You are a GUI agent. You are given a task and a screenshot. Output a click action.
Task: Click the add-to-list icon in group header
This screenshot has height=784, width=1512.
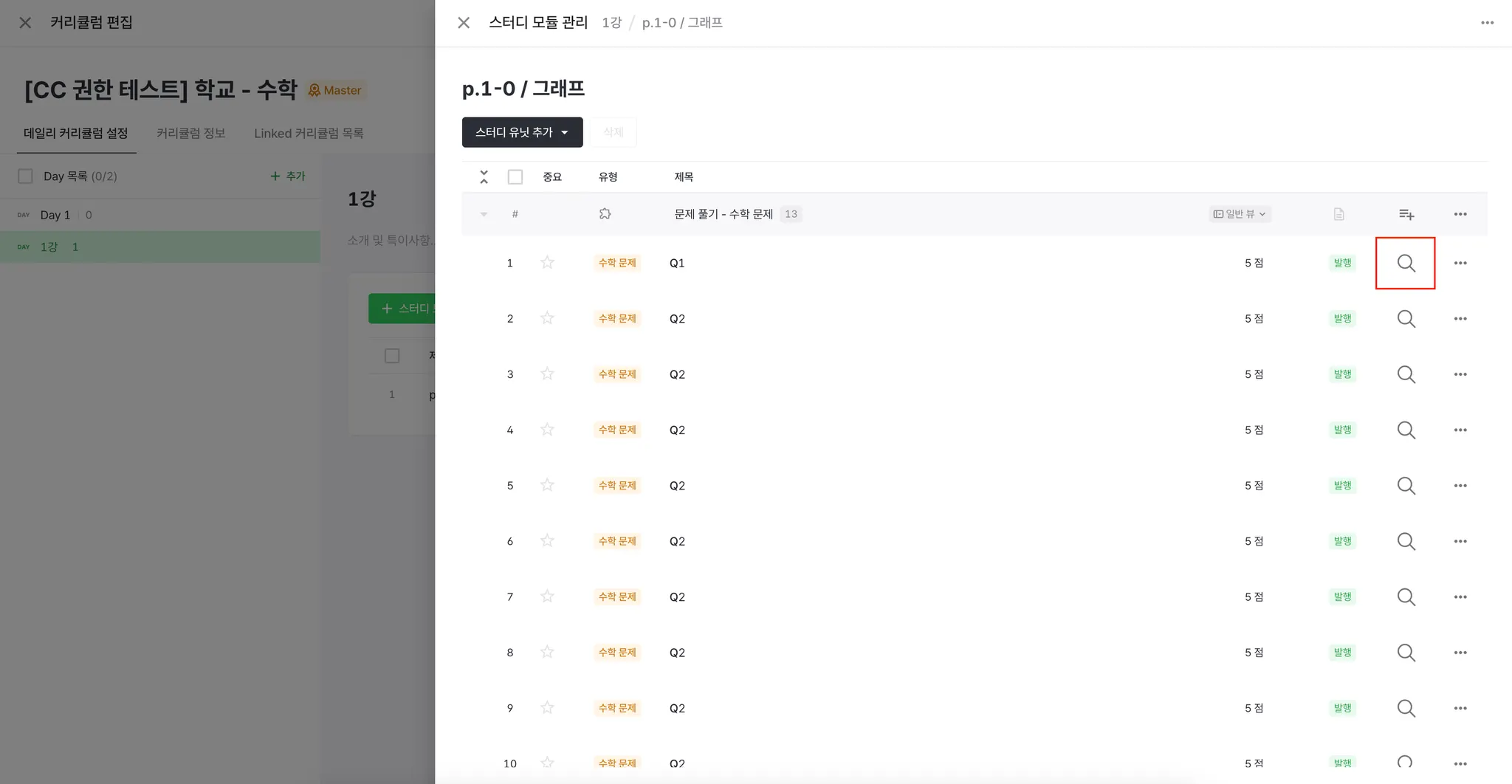coord(1406,214)
